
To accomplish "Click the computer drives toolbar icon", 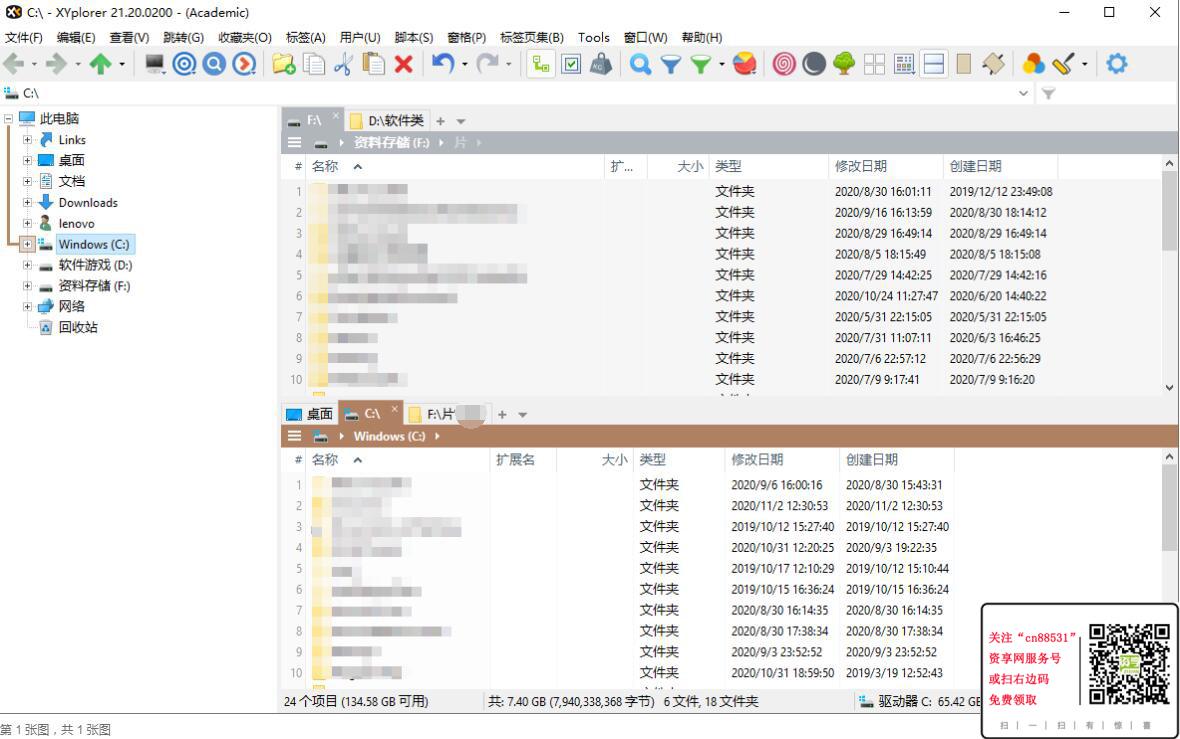I will pyautogui.click(x=154, y=64).
